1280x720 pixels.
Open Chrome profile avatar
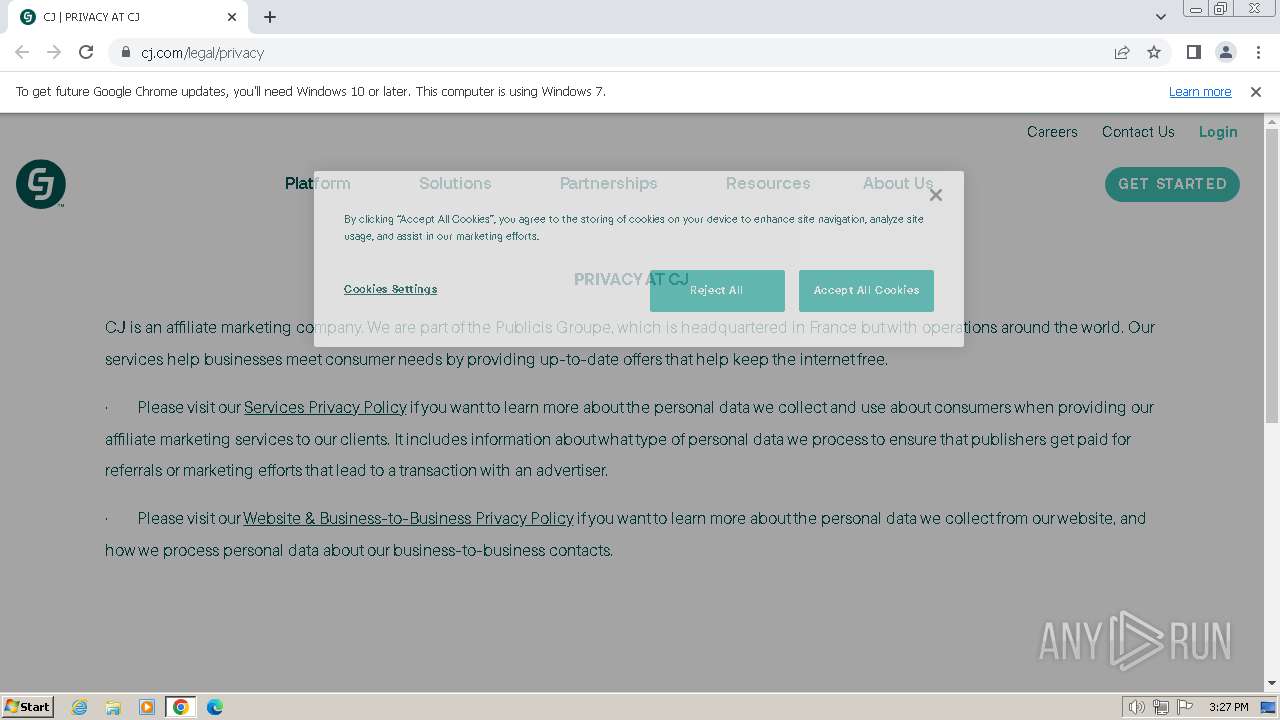(1225, 52)
